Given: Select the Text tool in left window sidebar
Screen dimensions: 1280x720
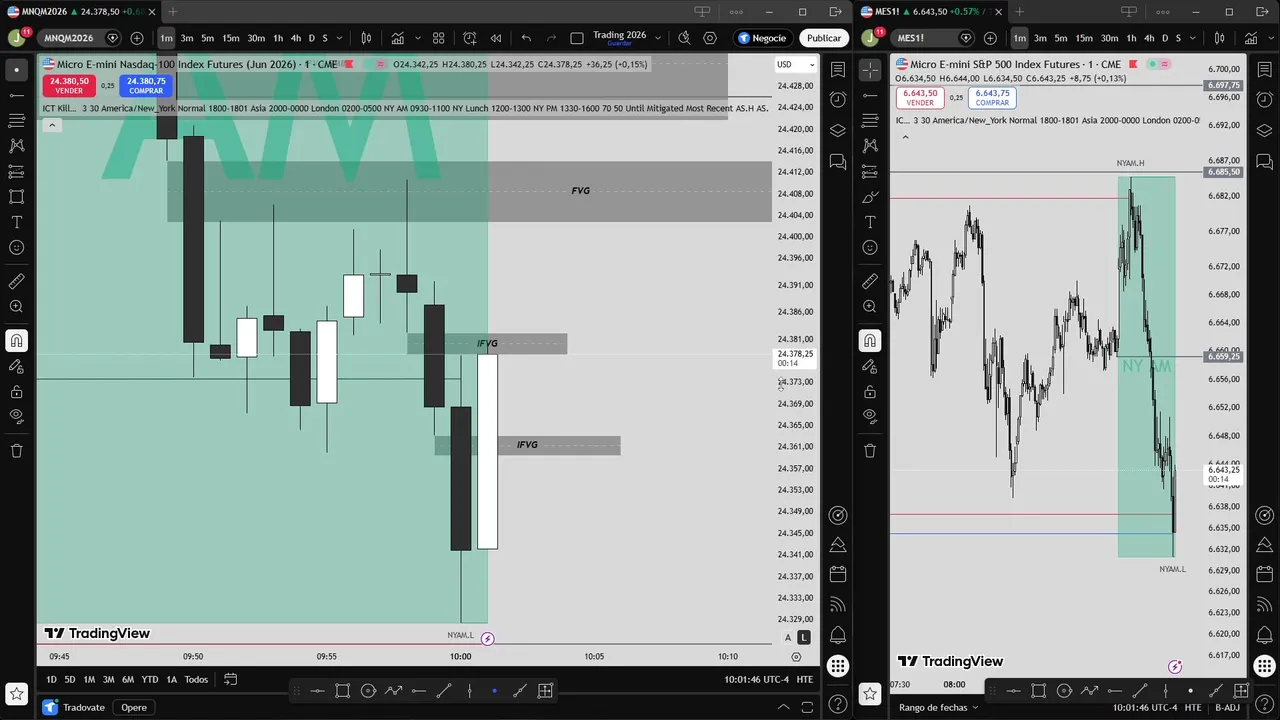Looking at the screenshot, I should coord(16,222).
